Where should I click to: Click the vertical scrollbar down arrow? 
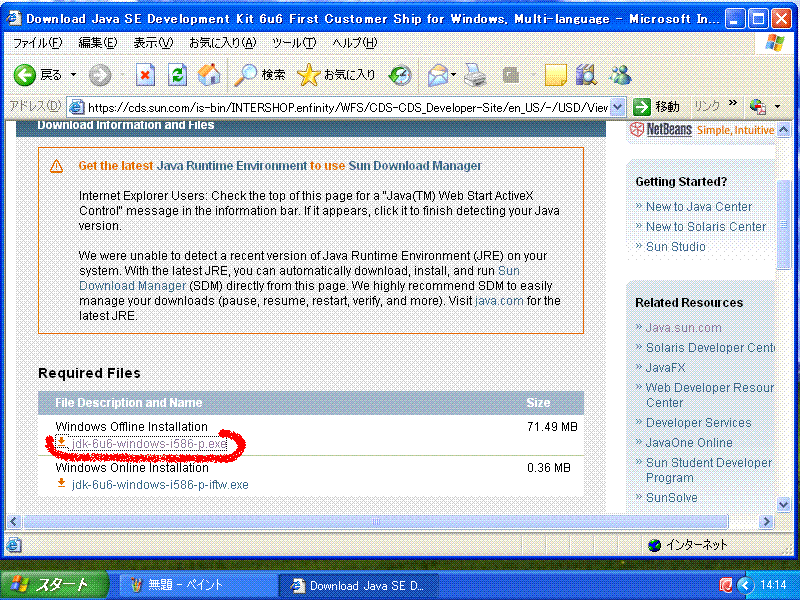(784, 504)
